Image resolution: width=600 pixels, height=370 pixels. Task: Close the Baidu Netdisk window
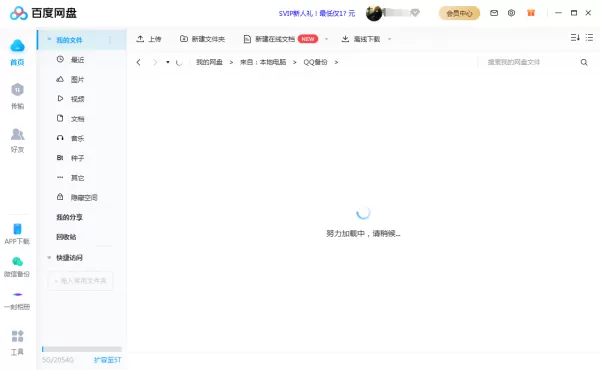coord(588,13)
